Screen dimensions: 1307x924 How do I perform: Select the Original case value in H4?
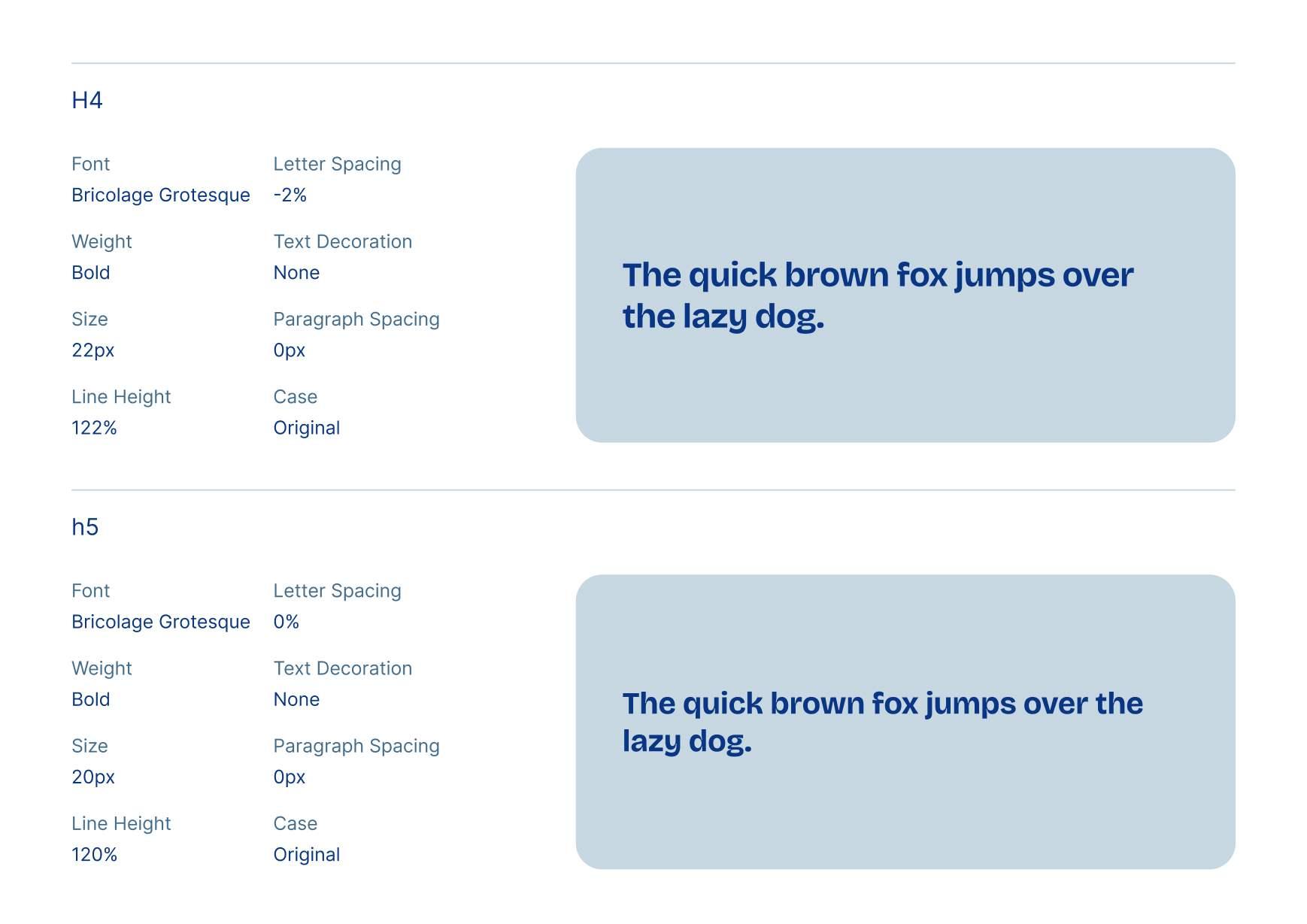307,429
